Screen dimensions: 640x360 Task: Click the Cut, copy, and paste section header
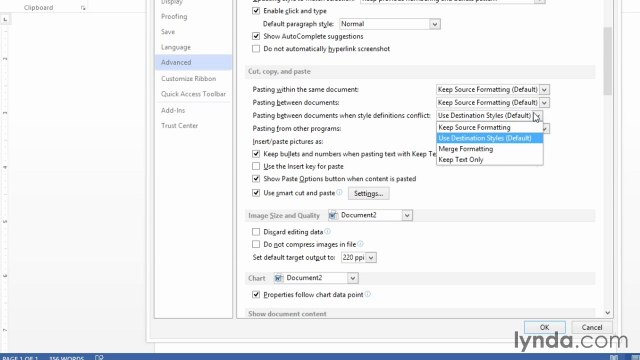click(420, 71)
